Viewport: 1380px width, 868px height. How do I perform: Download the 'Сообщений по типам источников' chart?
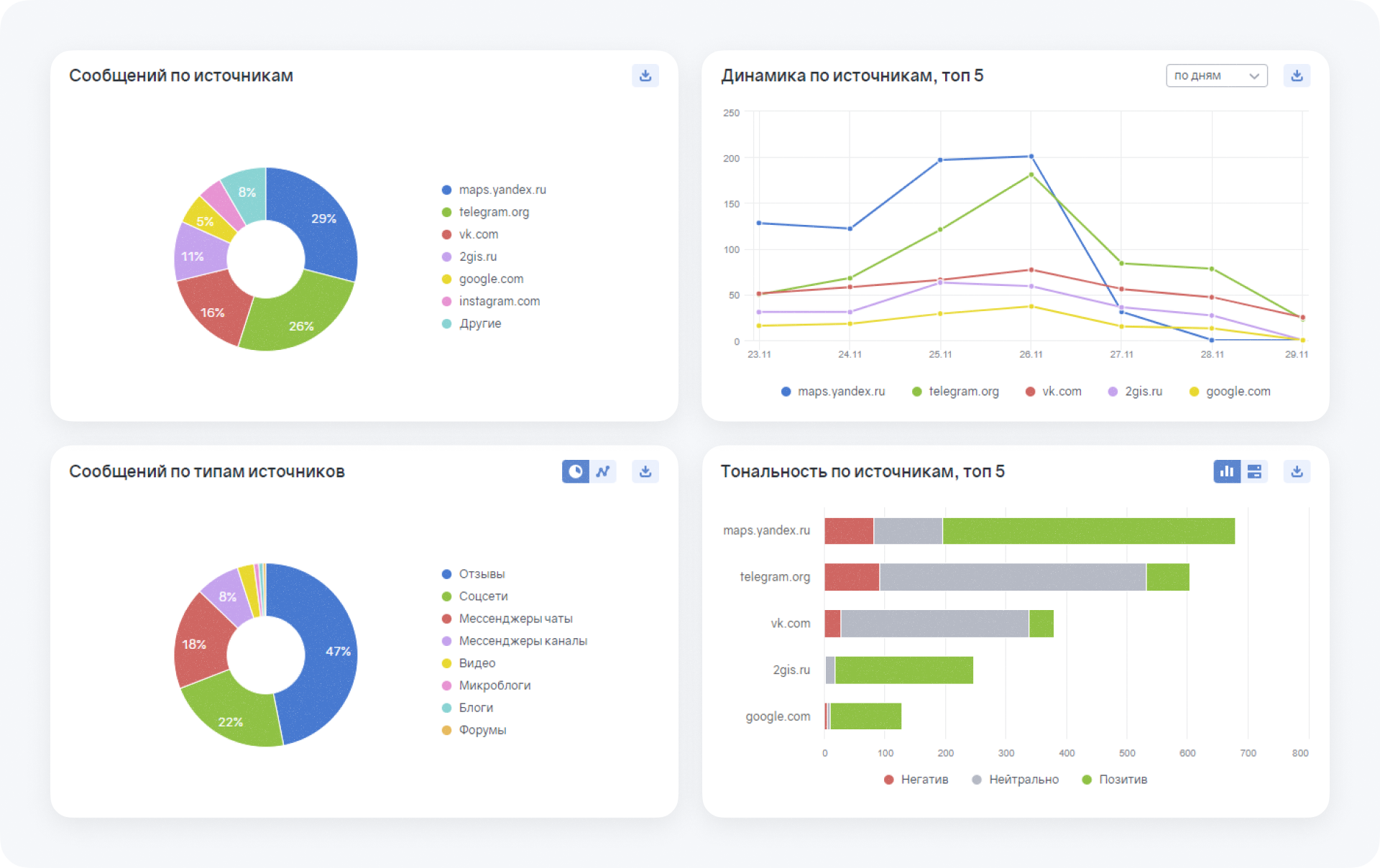tap(645, 471)
